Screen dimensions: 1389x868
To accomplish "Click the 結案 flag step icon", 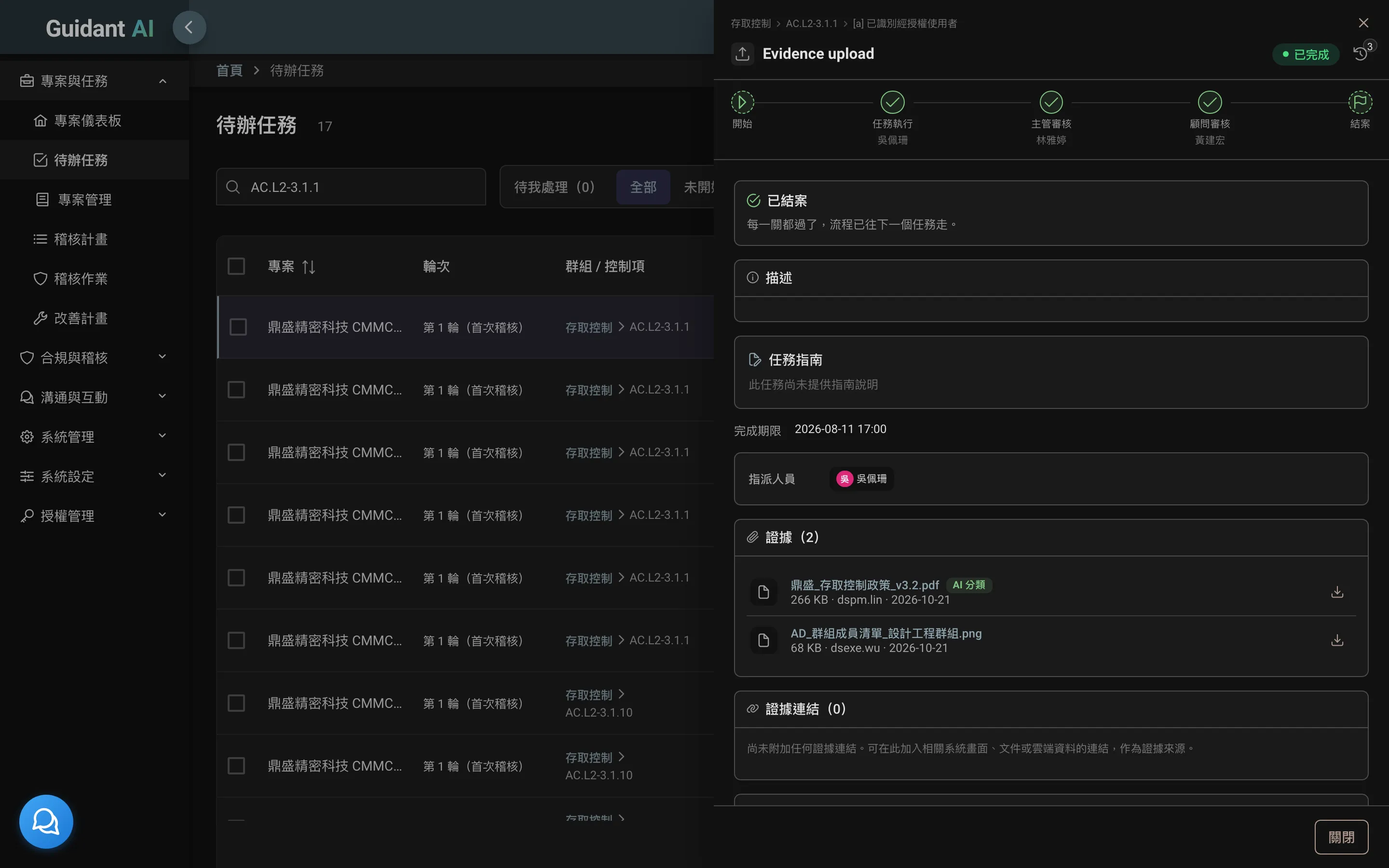I will [1360, 102].
